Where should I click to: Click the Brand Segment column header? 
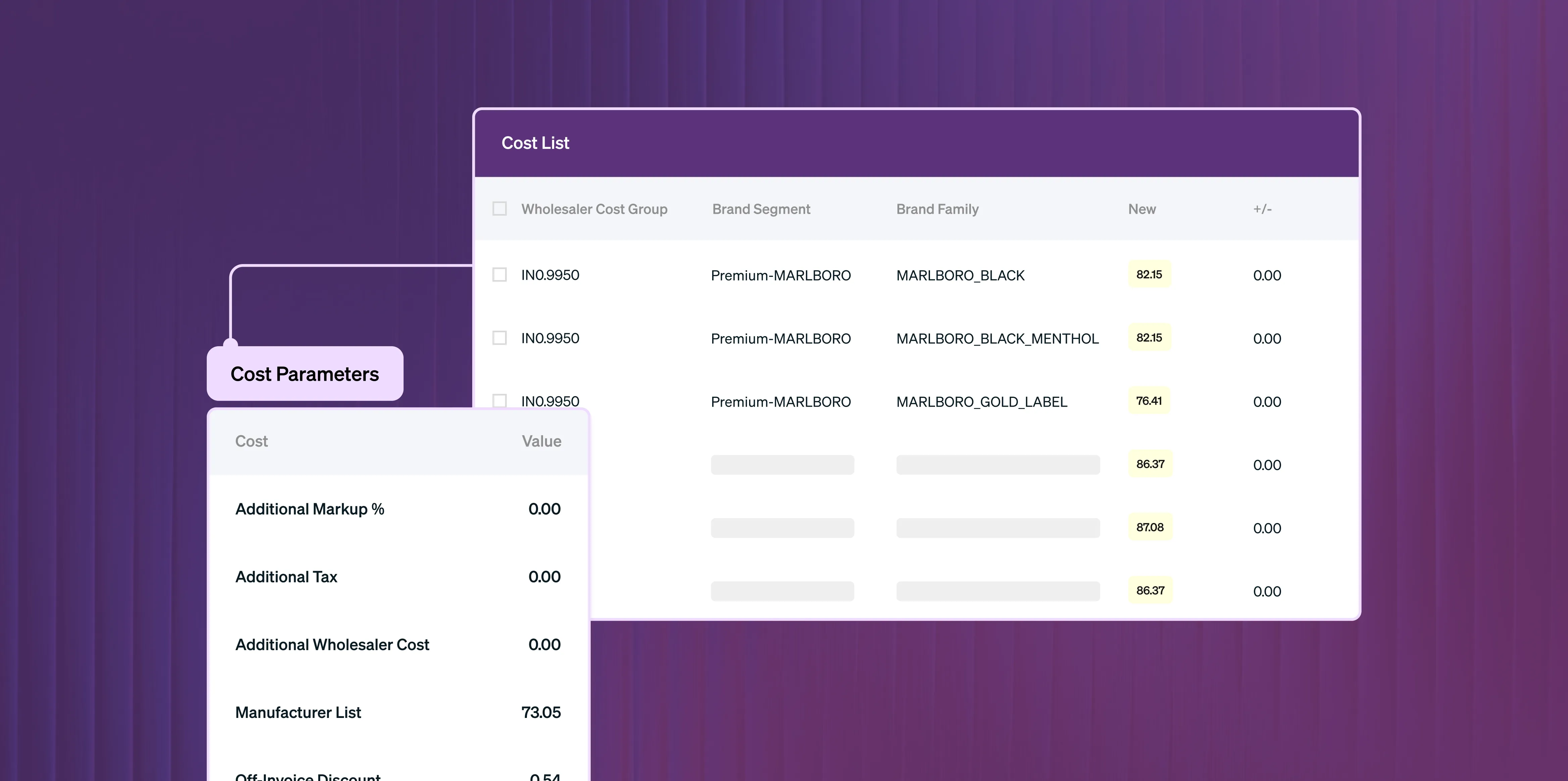point(761,209)
